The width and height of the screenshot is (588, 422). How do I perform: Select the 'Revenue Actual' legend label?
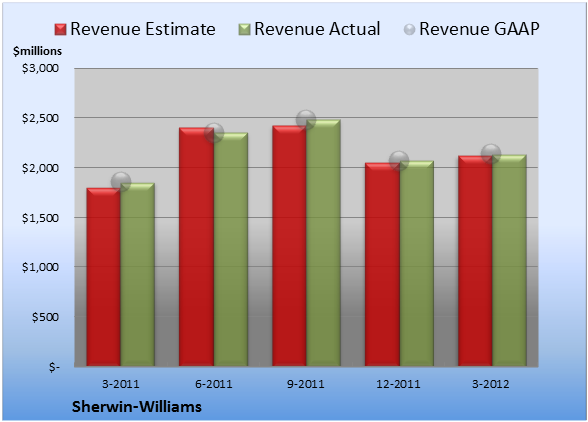click(x=317, y=29)
